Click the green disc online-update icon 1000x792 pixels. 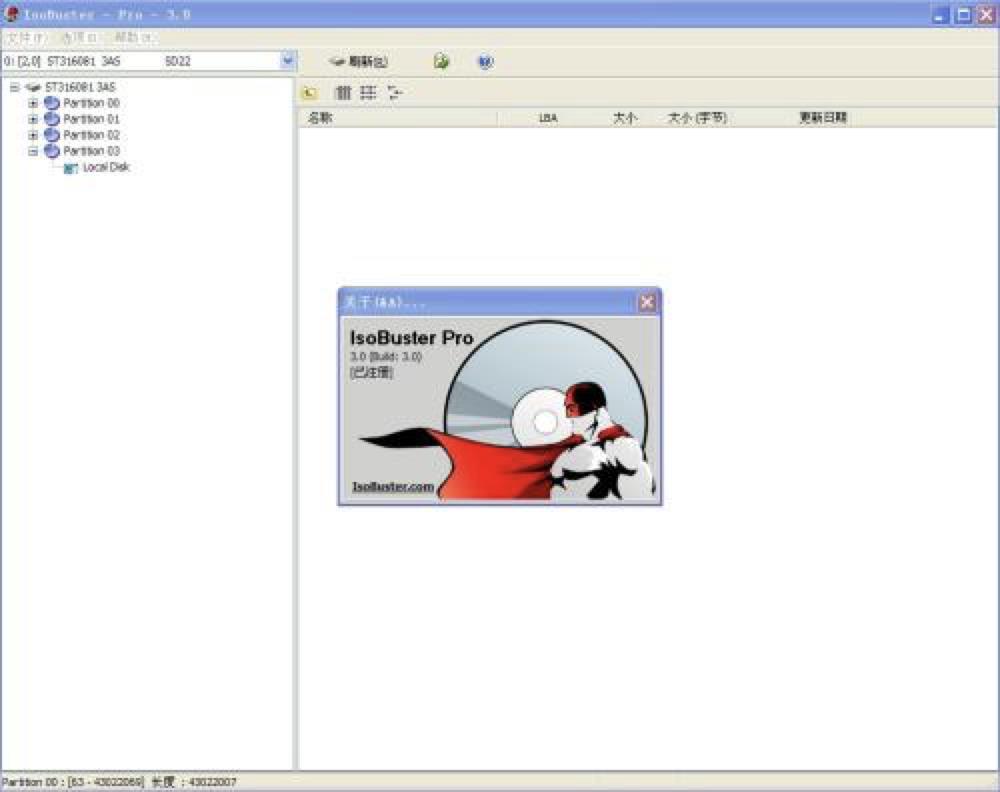click(441, 61)
